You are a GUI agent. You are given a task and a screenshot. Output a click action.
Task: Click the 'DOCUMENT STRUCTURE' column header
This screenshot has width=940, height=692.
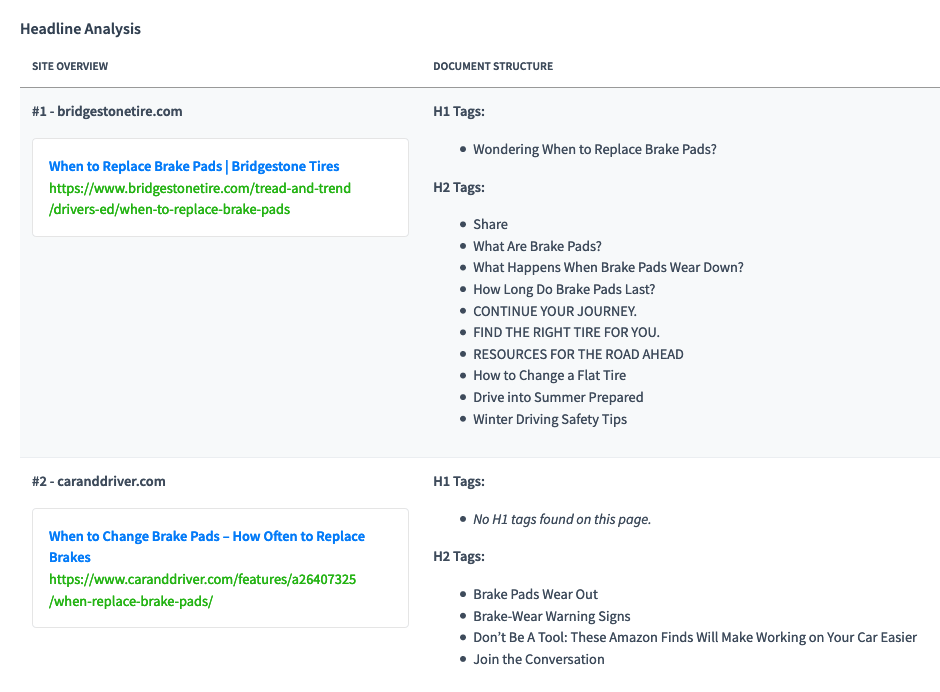[493, 66]
